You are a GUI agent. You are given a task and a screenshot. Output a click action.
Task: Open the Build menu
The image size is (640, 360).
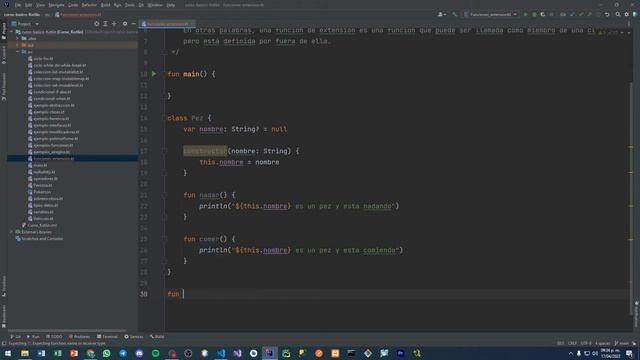click(x=105, y=5)
